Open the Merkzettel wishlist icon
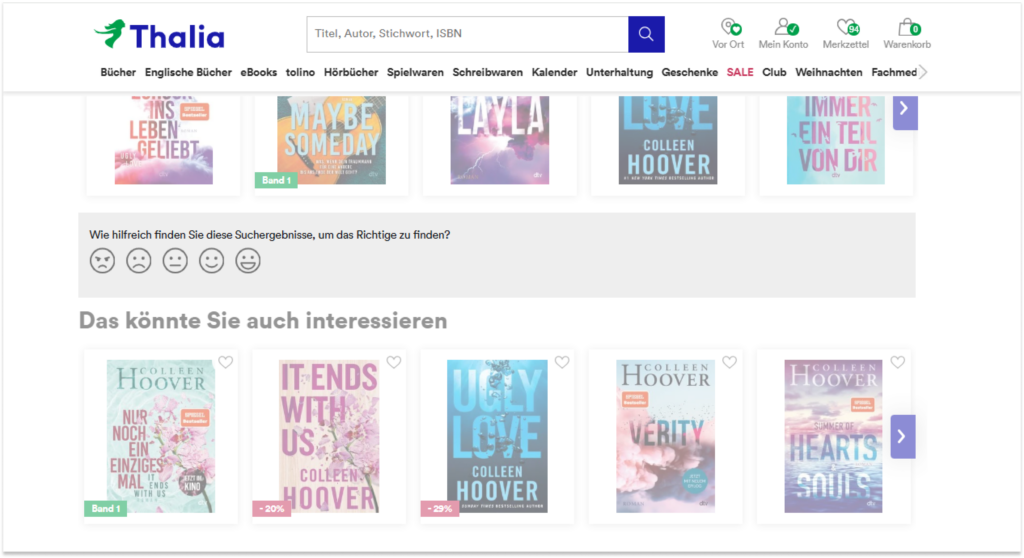Viewport: 1024px width, 558px height. click(x=846, y=34)
